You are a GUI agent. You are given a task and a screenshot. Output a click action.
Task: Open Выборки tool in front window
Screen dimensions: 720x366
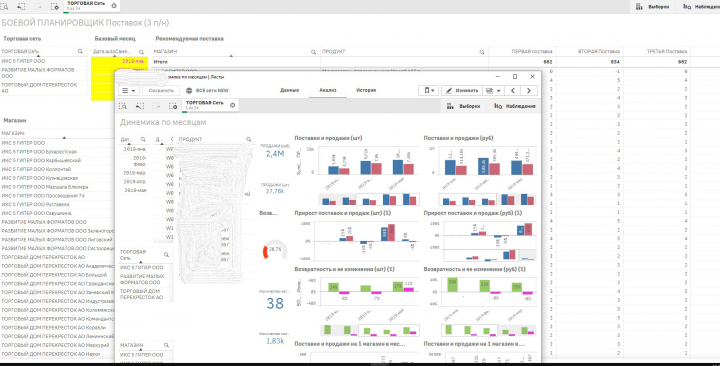point(464,106)
